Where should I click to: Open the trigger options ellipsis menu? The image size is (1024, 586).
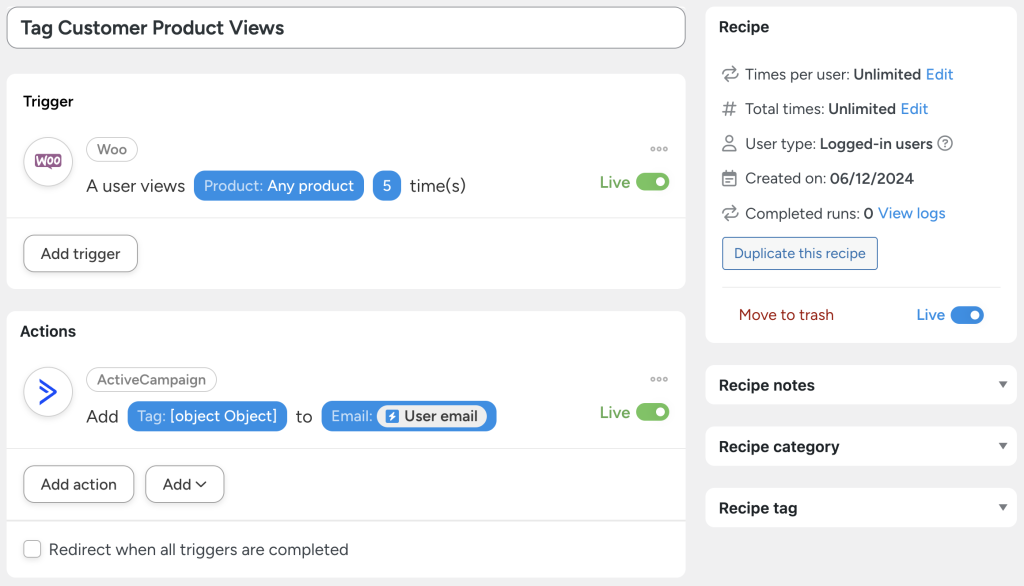click(658, 148)
